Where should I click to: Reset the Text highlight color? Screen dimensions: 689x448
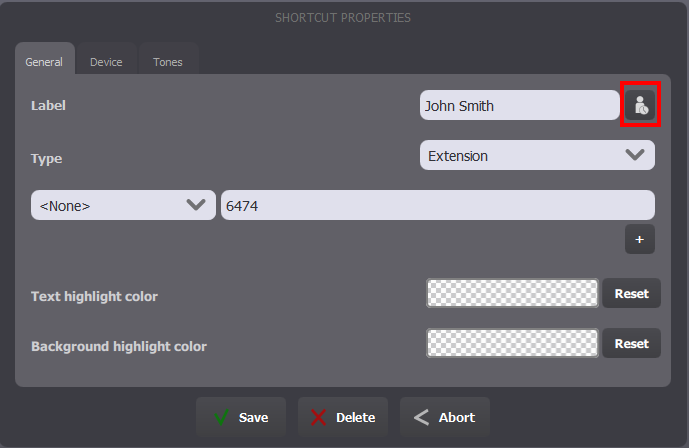pyautogui.click(x=631, y=293)
